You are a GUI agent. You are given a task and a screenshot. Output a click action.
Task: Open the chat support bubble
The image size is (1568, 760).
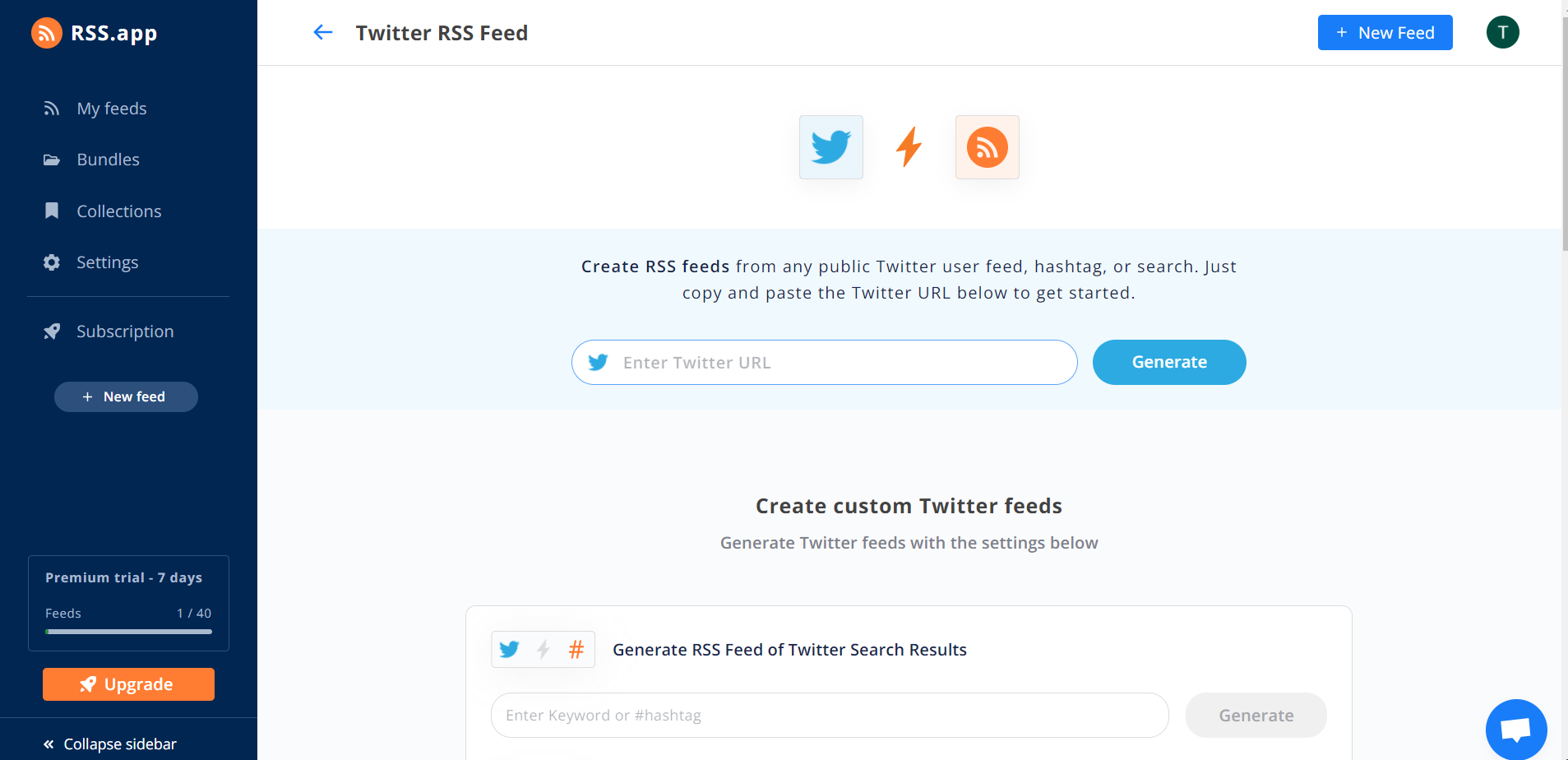point(1515,729)
